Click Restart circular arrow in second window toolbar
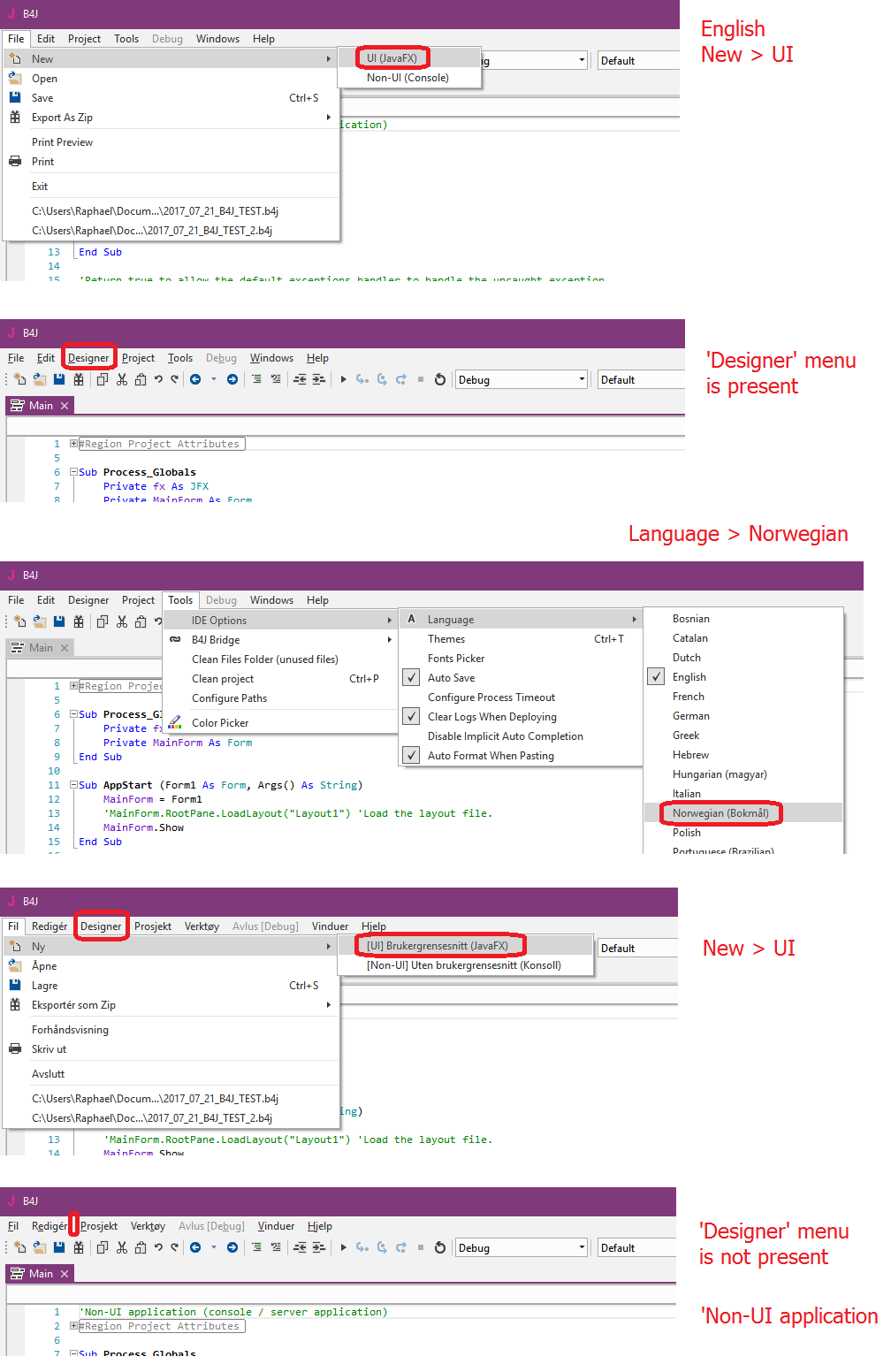 tap(440, 379)
